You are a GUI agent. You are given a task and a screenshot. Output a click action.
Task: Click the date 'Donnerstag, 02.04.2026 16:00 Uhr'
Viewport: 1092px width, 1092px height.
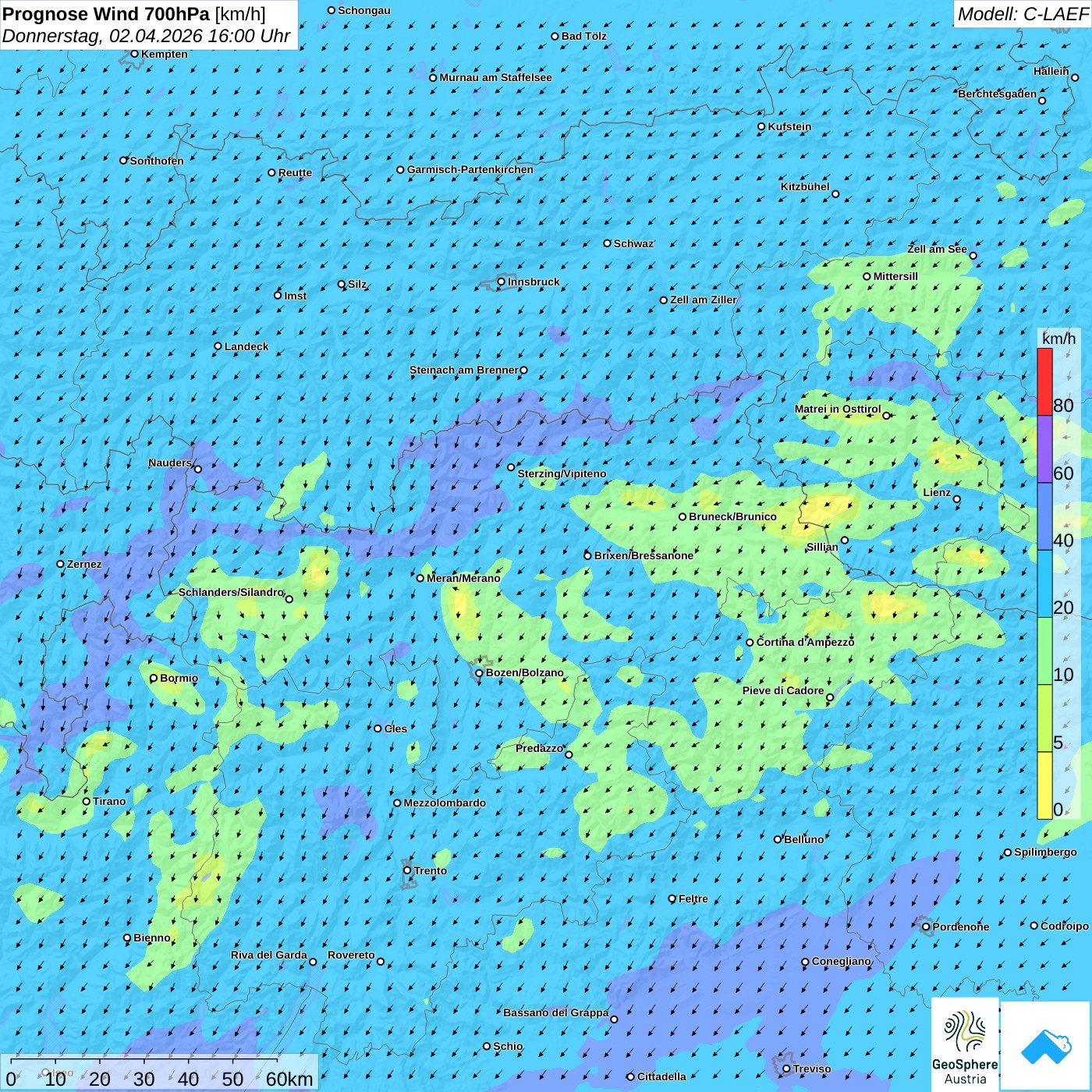[146, 36]
